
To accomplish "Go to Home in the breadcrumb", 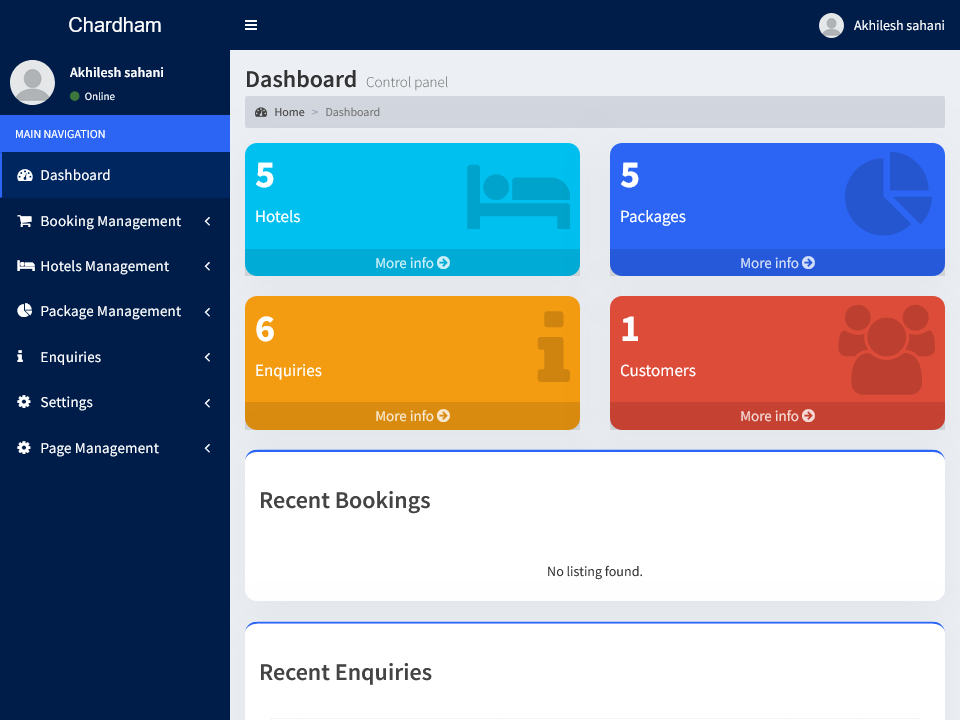I will tap(289, 112).
